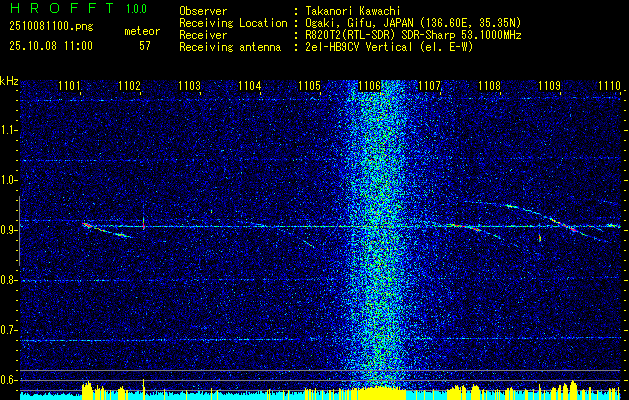Screen dimensions: 629x400
Task: Click the Observer label
Action: 203,11
